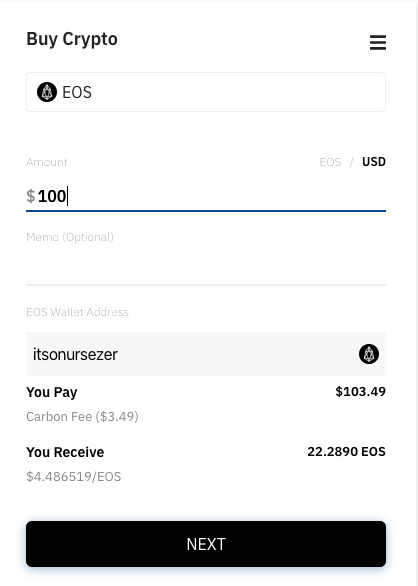Click the NEXT button
This screenshot has width=418, height=586.
click(206, 544)
